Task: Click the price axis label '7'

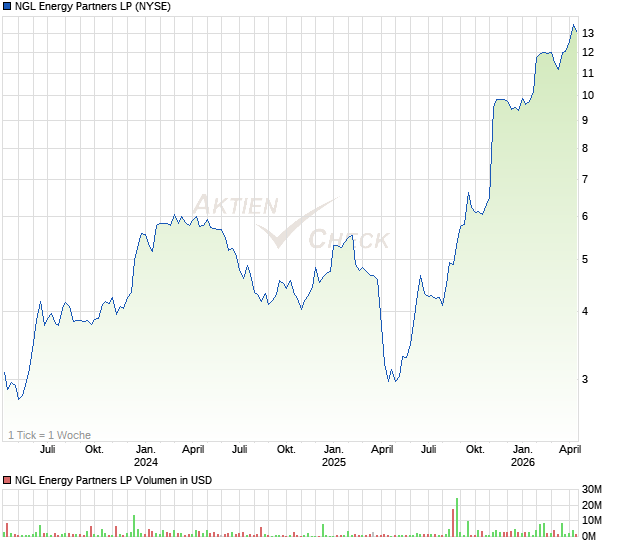Action: pyautogui.click(x=585, y=179)
